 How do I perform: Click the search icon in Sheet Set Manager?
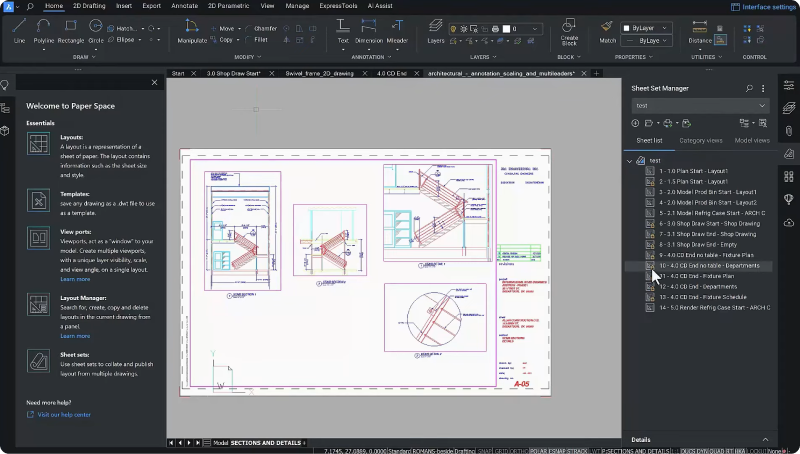(750, 88)
